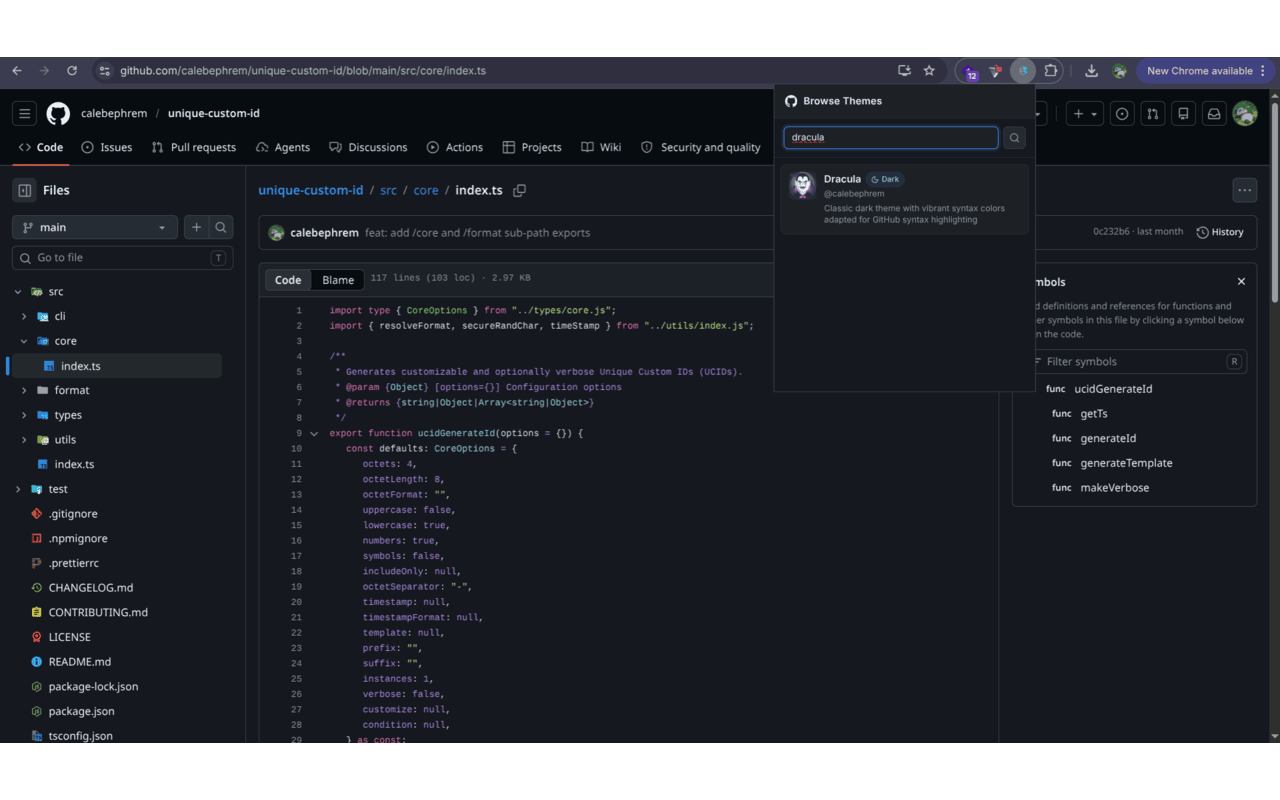Open the Issues tab
1280x800 pixels.
click(107, 147)
